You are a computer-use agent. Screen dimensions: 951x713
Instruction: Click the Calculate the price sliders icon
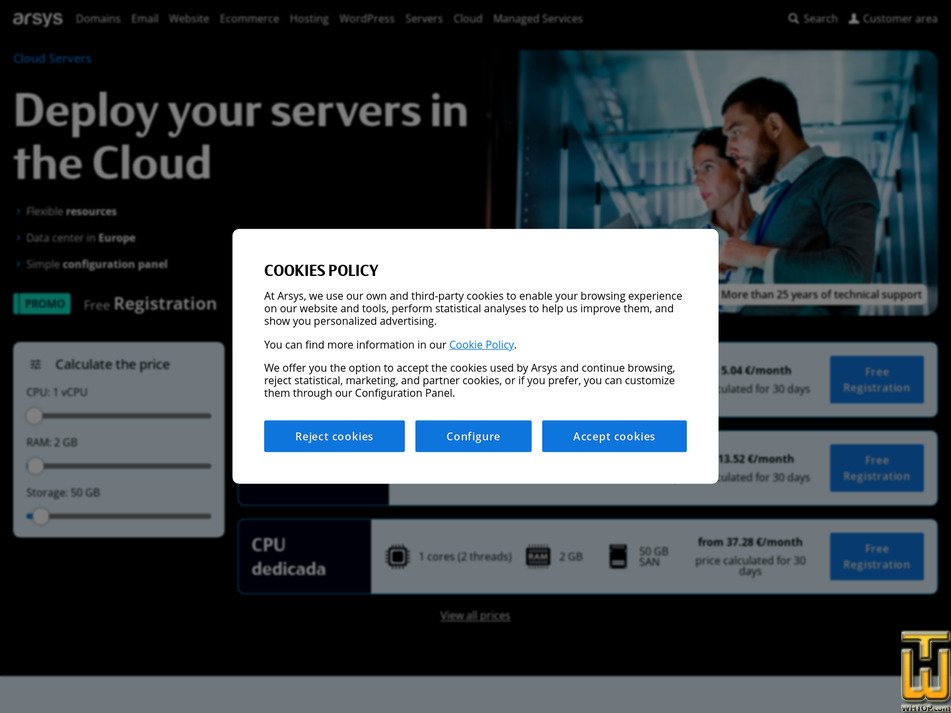36,364
